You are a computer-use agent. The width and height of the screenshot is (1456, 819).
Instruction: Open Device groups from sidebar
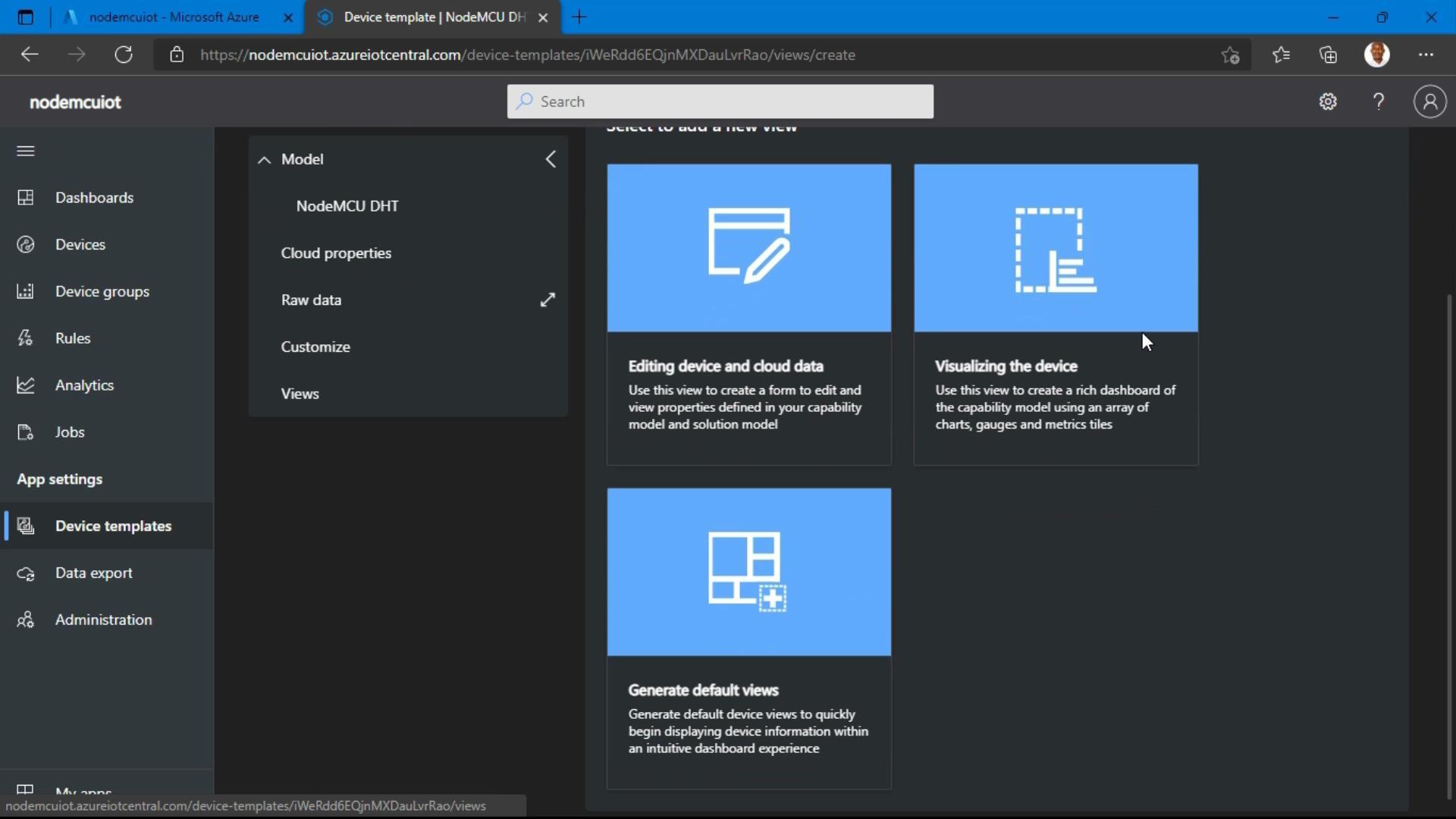pyautogui.click(x=102, y=292)
